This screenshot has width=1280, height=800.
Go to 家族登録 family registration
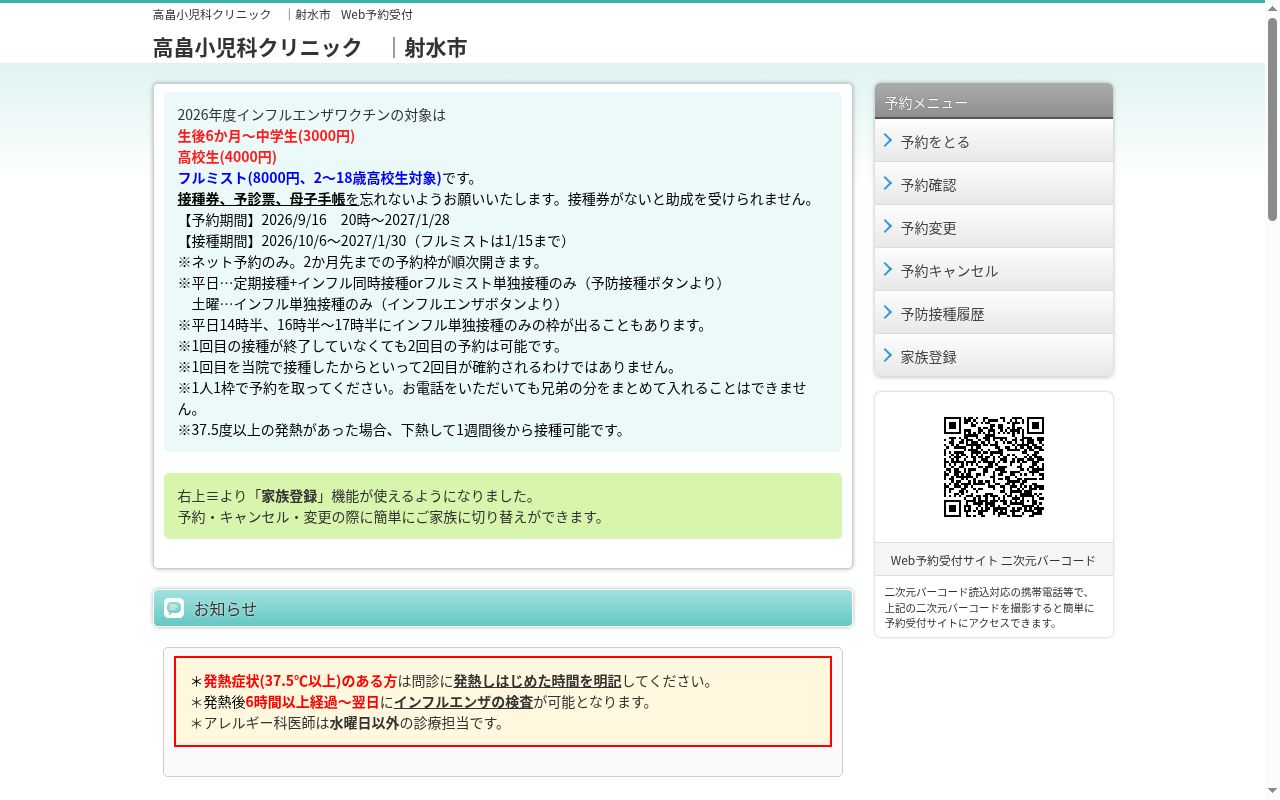(x=994, y=356)
